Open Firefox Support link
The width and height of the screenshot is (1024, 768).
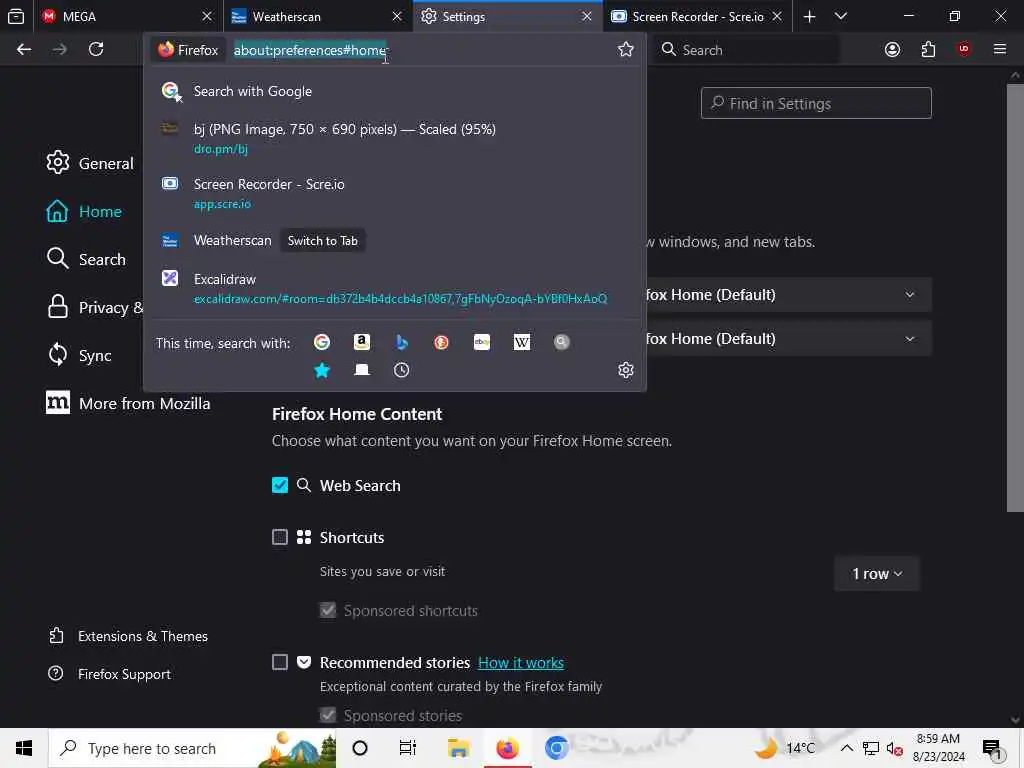110,674
